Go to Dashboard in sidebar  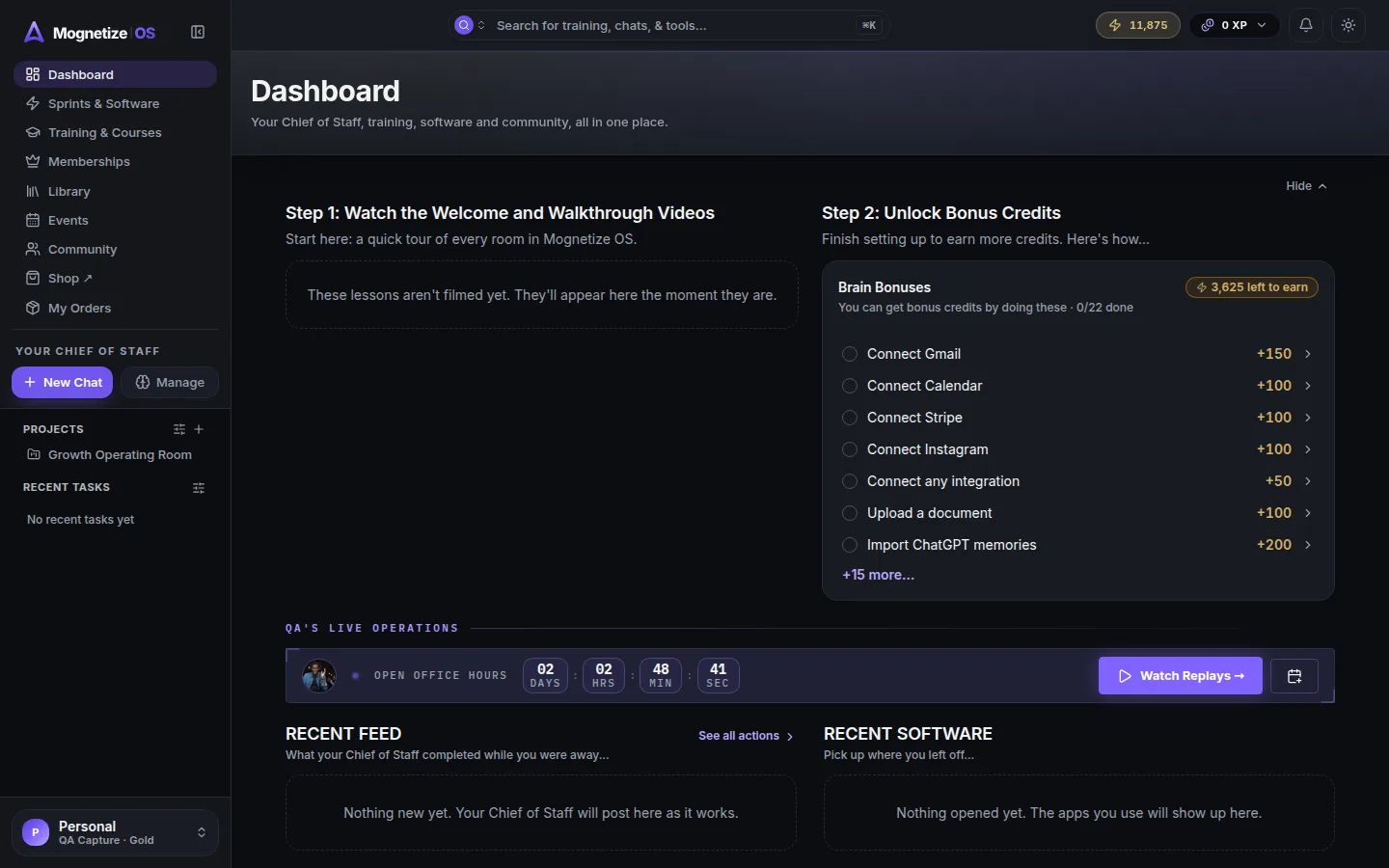tap(115, 74)
